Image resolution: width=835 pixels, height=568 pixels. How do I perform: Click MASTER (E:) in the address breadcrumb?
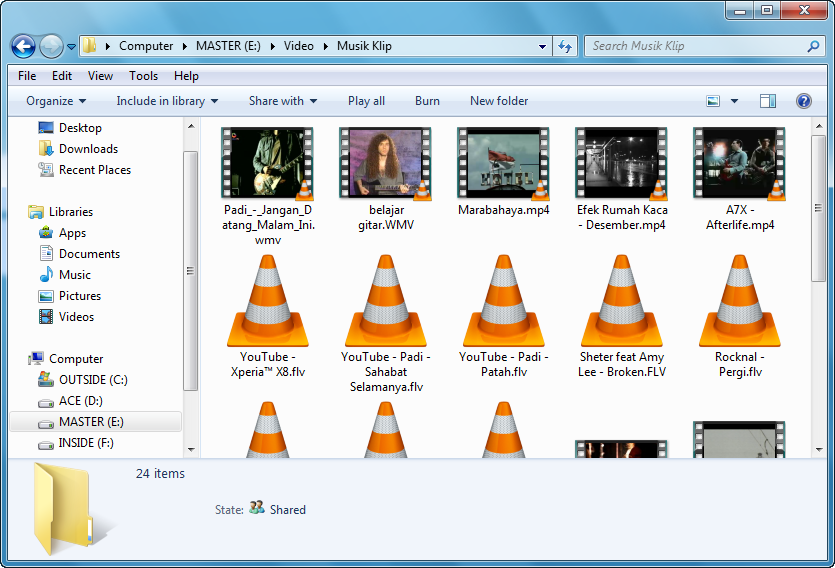(x=228, y=46)
